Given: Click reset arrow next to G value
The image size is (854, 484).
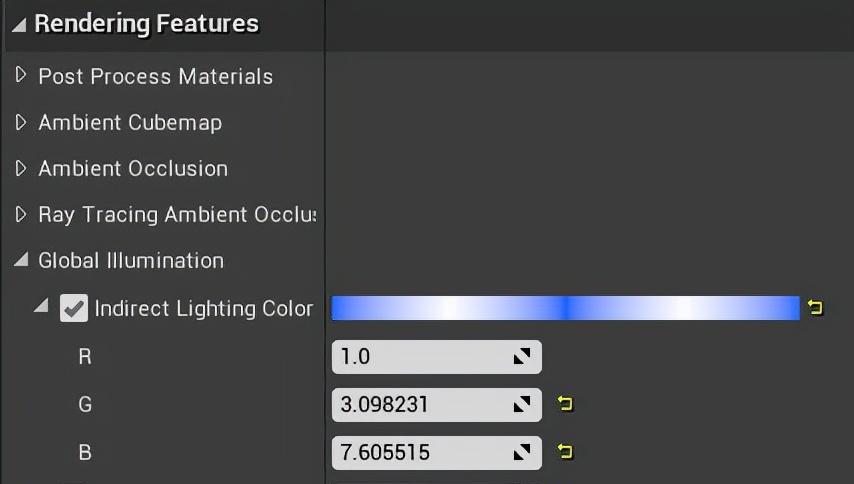Looking at the screenshot, I should (565, 404).
